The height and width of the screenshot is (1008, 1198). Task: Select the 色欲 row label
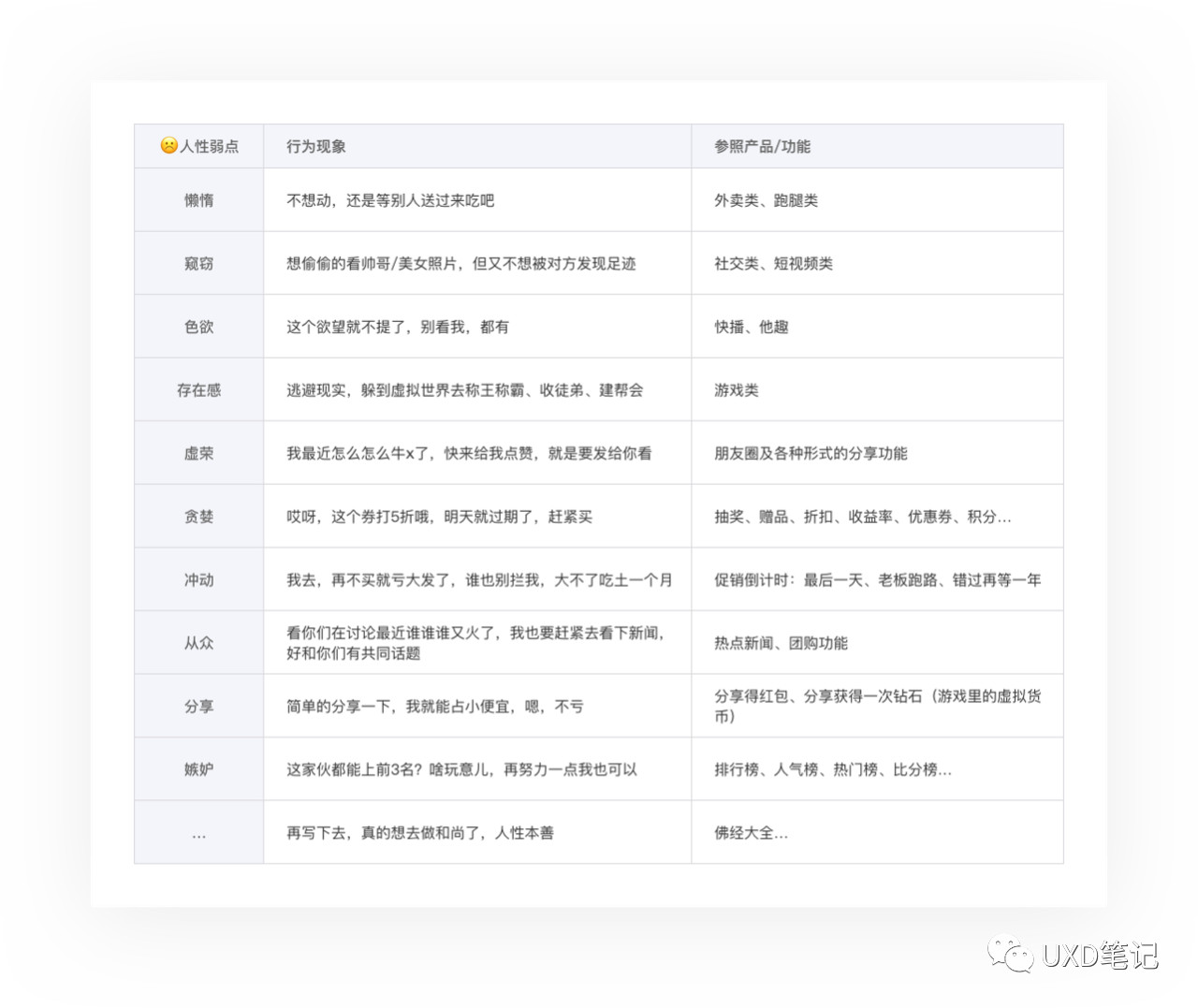point(198,327)
